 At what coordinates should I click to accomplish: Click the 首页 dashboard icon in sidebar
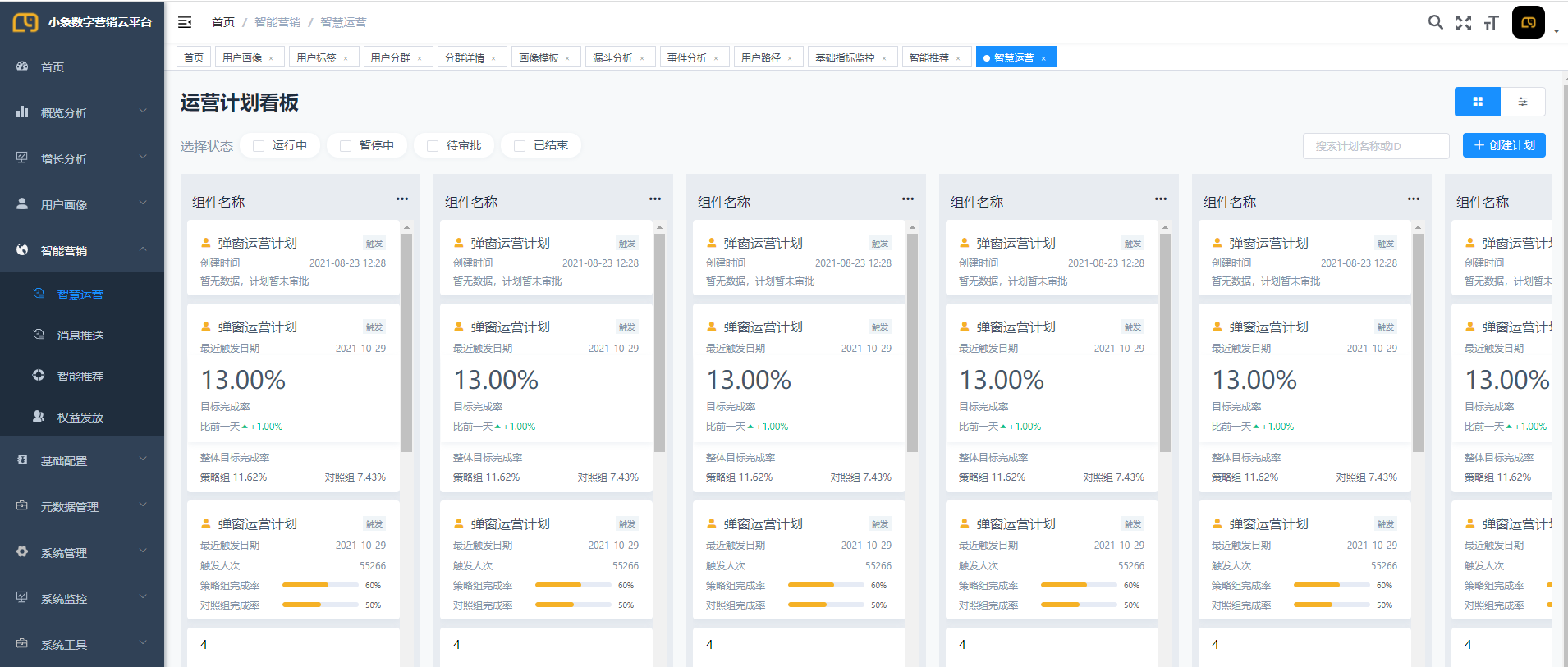point(22,66)
